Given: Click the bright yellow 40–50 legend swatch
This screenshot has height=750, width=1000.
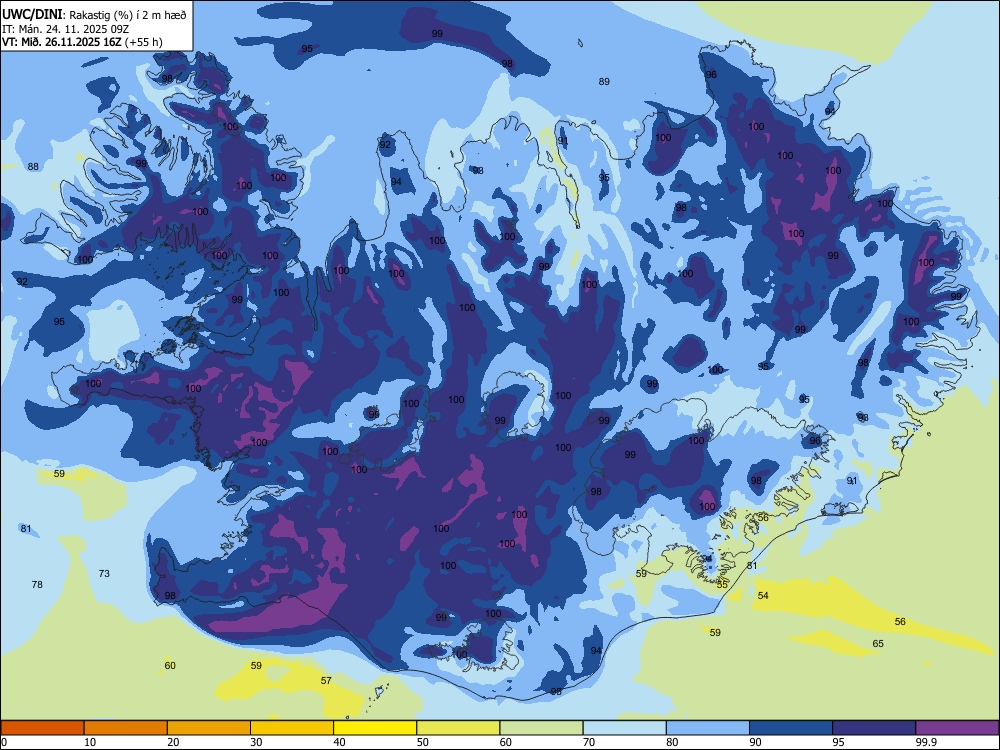Looking at the screenshot, I should pyautogui.click(x=375, y=728).
